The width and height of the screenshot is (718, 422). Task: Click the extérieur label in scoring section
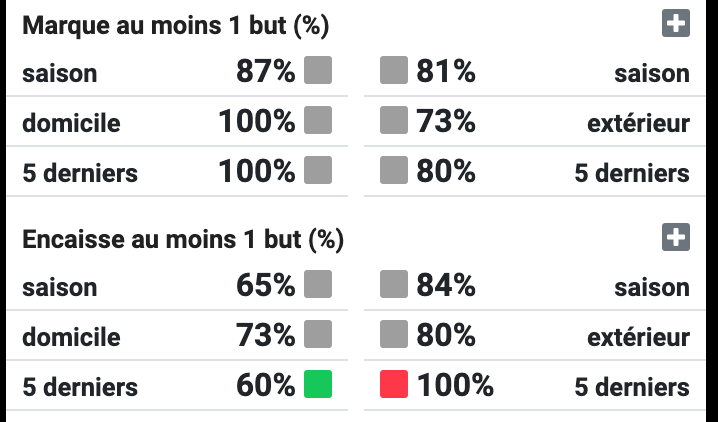pyautogui.click(x=638, y=123)
